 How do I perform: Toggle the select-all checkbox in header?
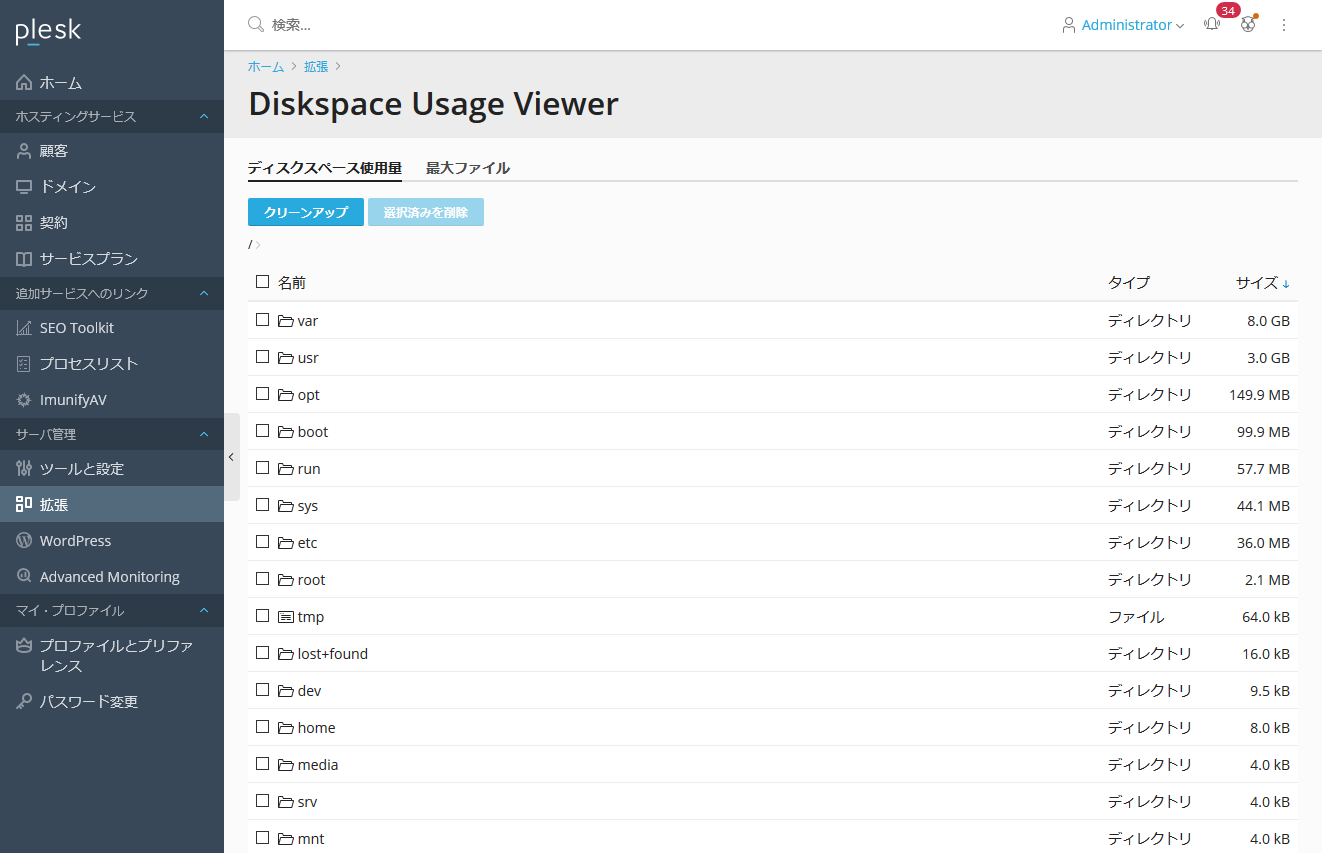[262, 282]
